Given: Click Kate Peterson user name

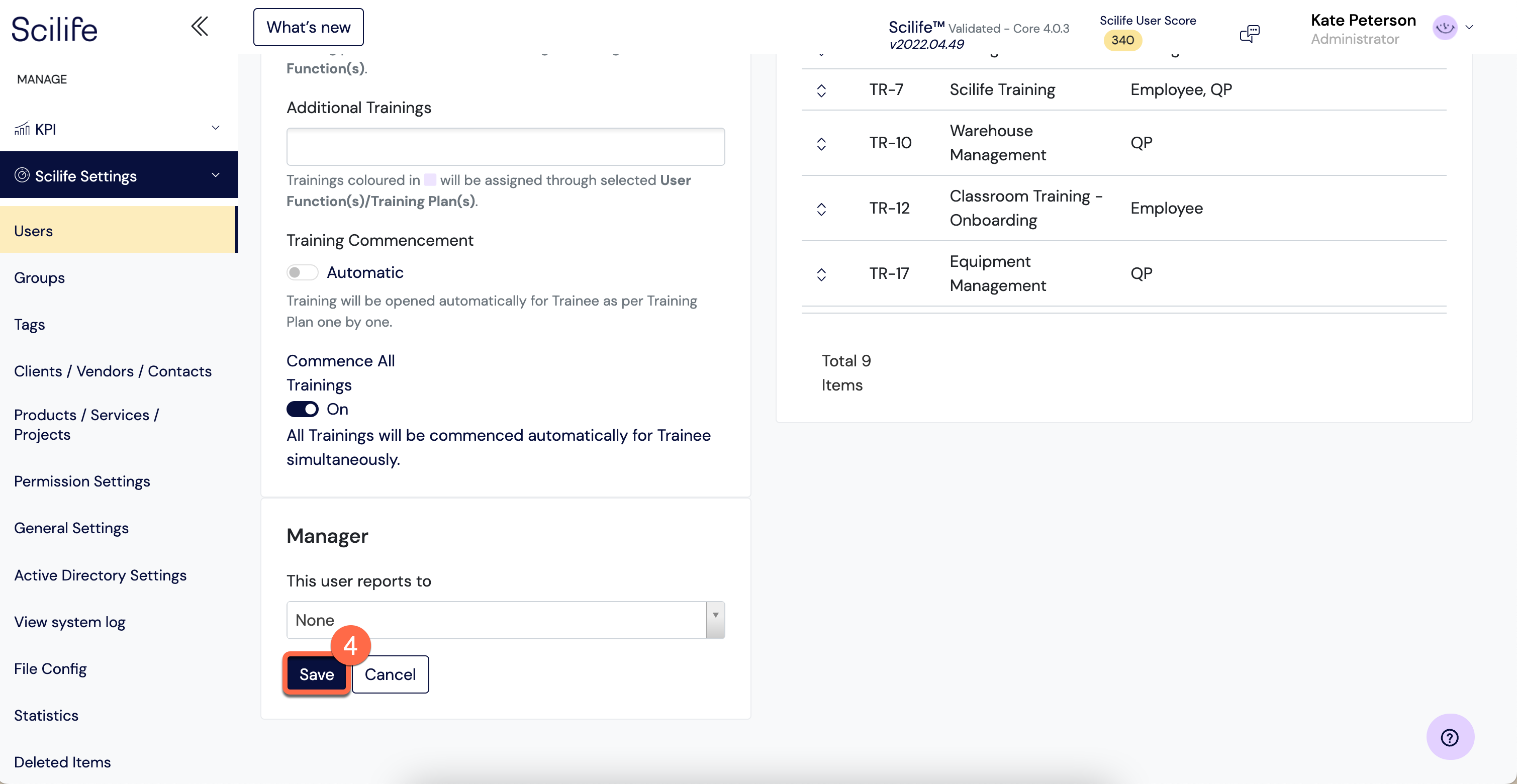Looking at the screenshot, I should [1363, 20].
